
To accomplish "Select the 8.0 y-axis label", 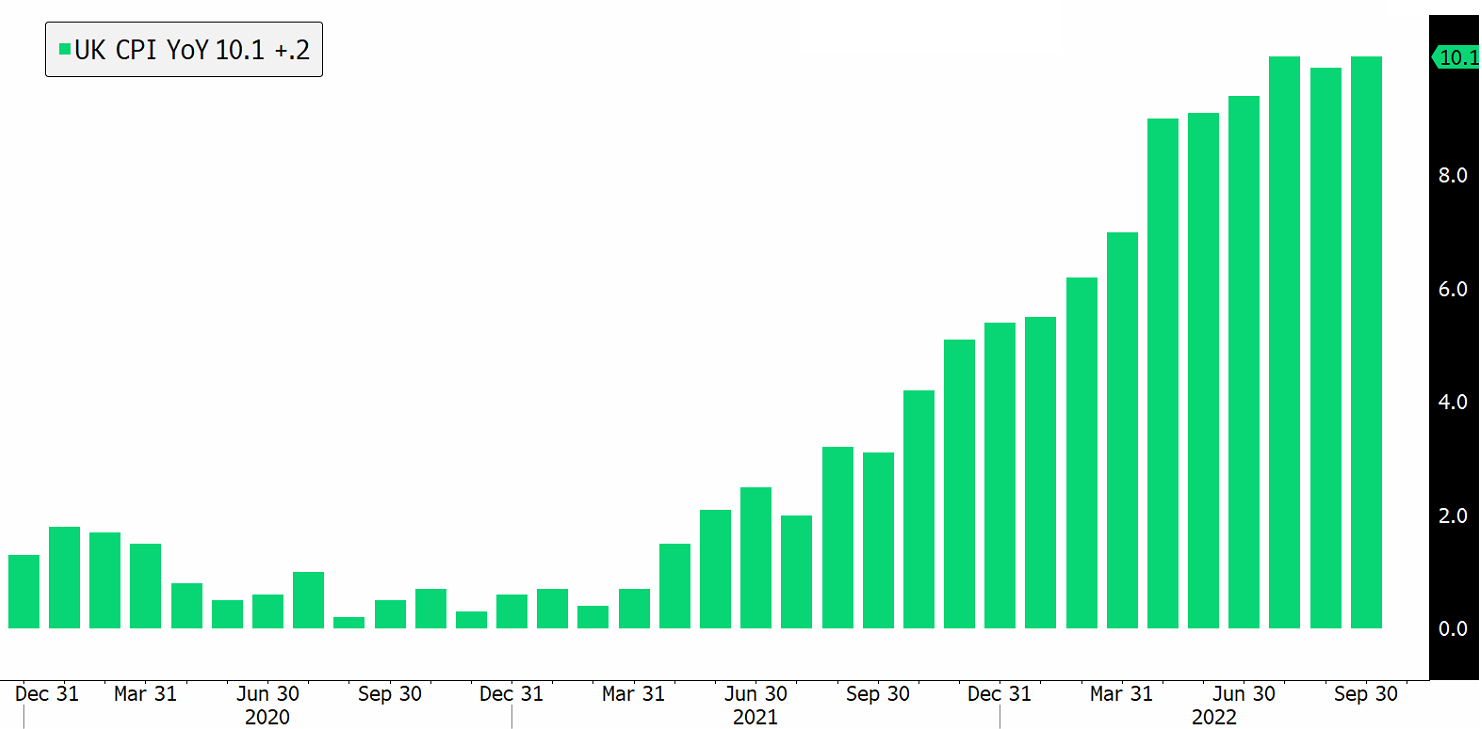I will pos(1452,175).
